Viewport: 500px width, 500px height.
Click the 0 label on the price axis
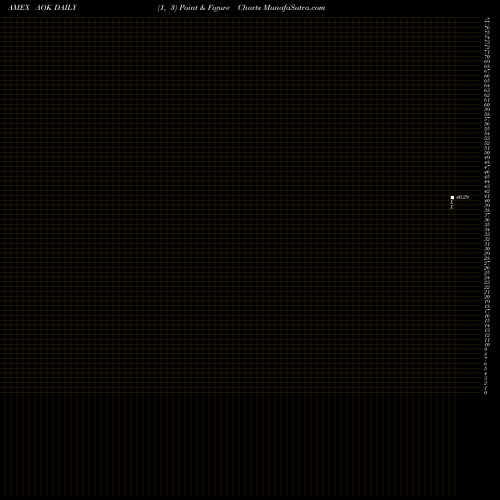tap(486, 393)
